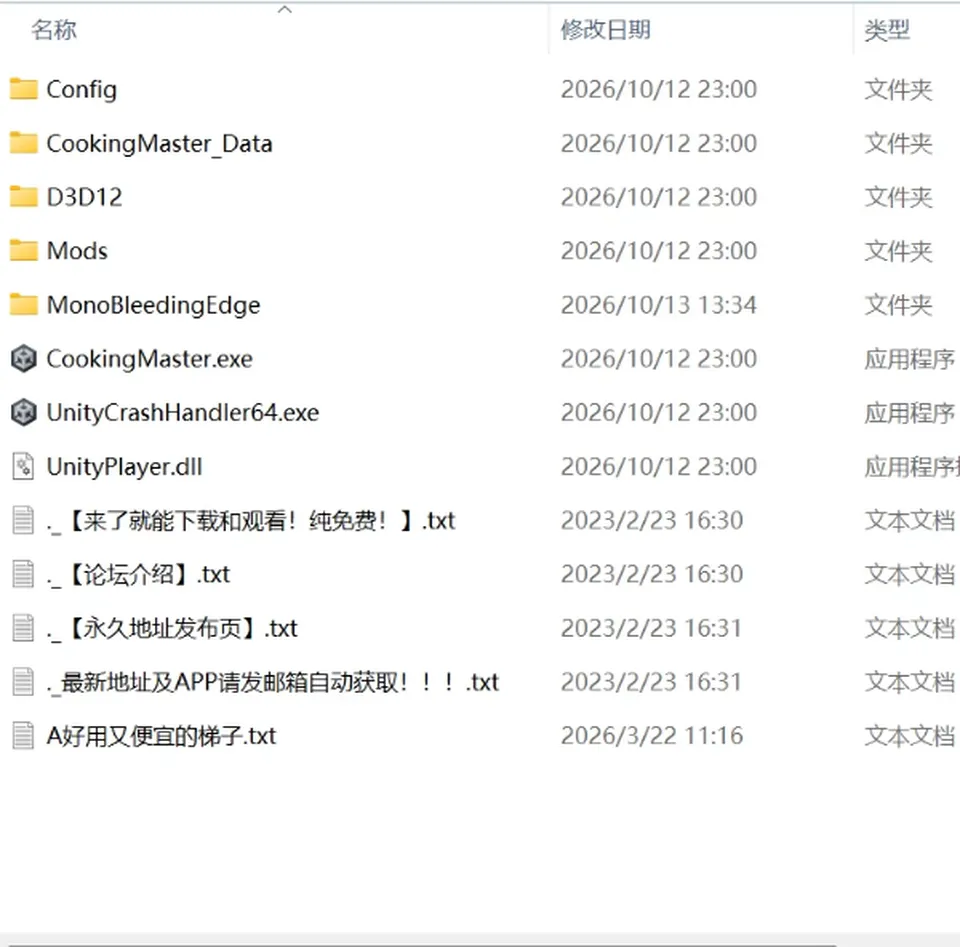This screenshot has height=947, width=960.
Task: Click icon of A好用又便宜的梯子 text file
Action: pos(23,736)
